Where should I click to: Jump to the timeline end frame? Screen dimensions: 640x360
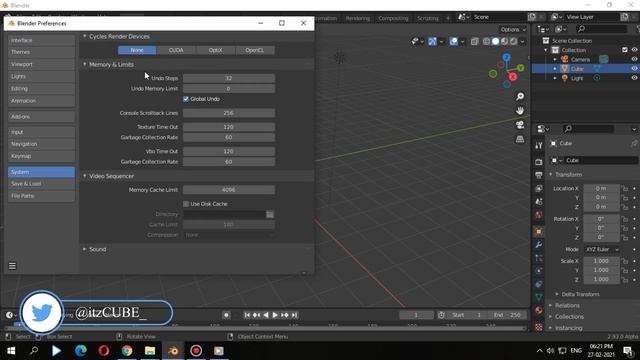(x=294, y=315)
